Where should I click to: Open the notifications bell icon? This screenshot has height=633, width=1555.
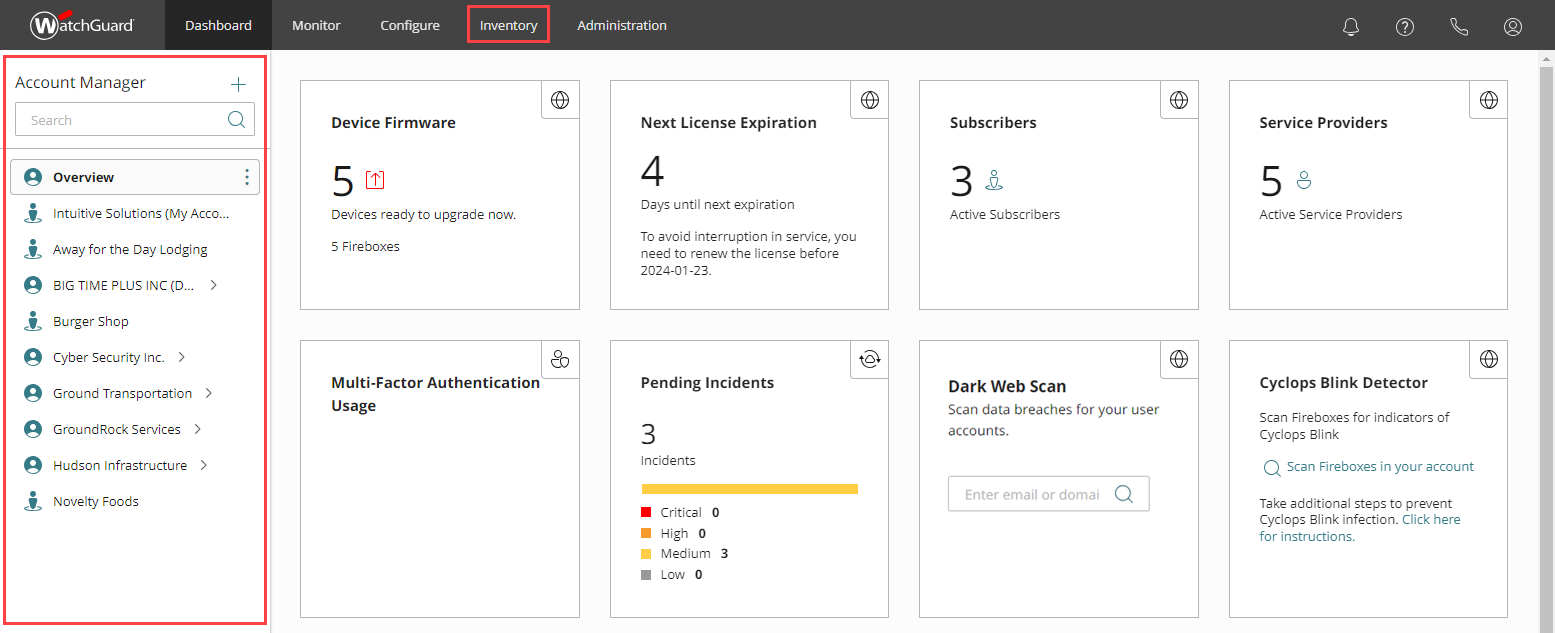coord(1350,27)
